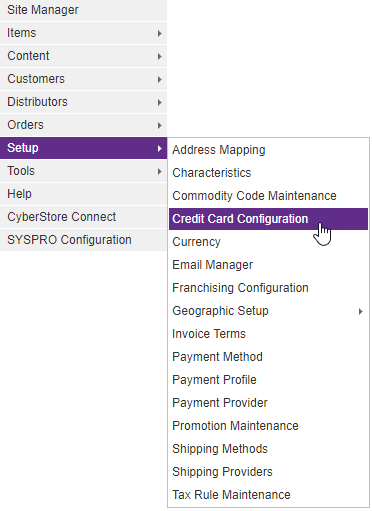Open CyberStore Connect

[83, 217]
